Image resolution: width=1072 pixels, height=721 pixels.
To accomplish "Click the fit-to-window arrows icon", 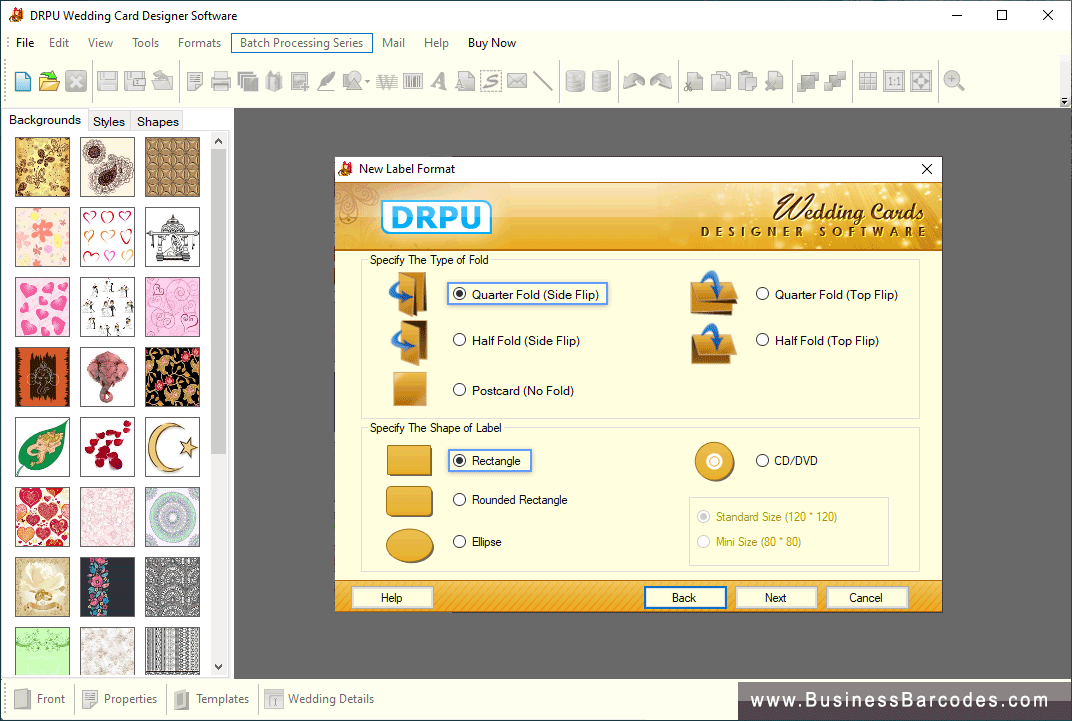I will 921,81.
